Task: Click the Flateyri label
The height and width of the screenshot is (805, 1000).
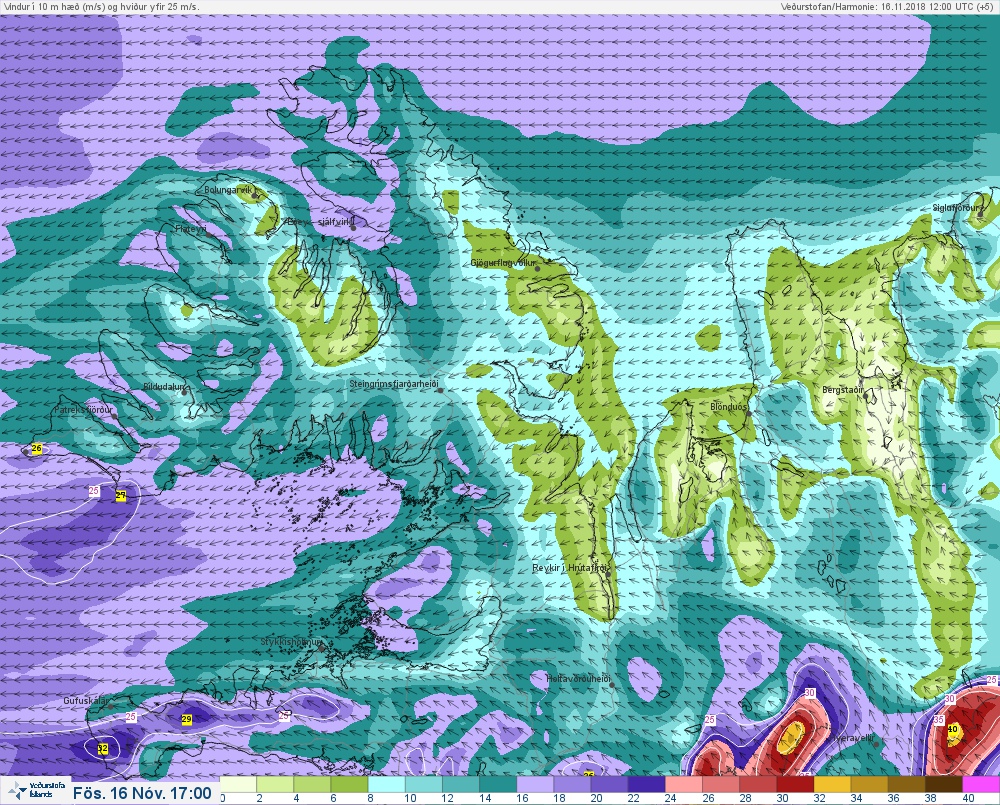Action: [x=191, y=229]
